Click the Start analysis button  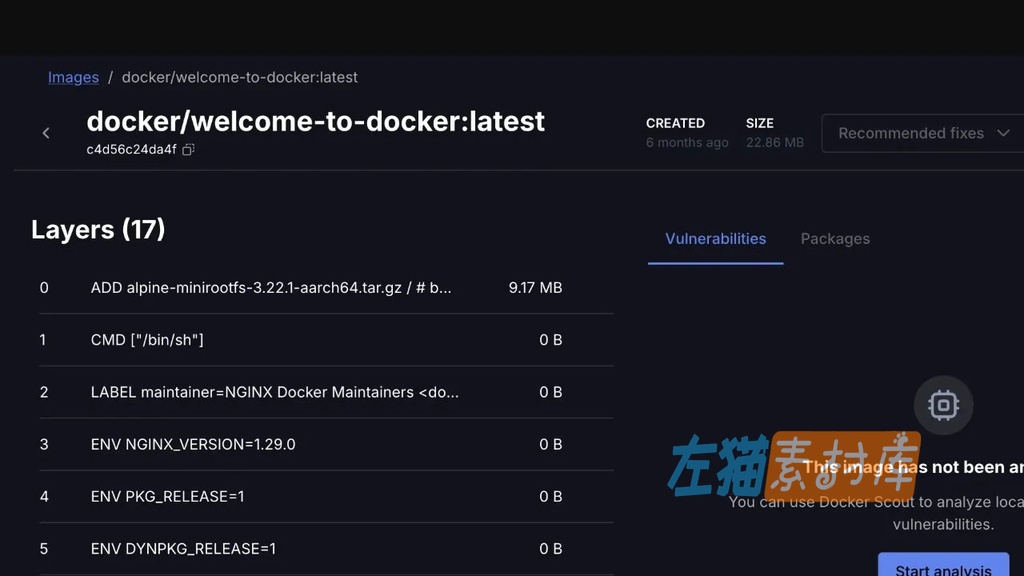point(943,566)
